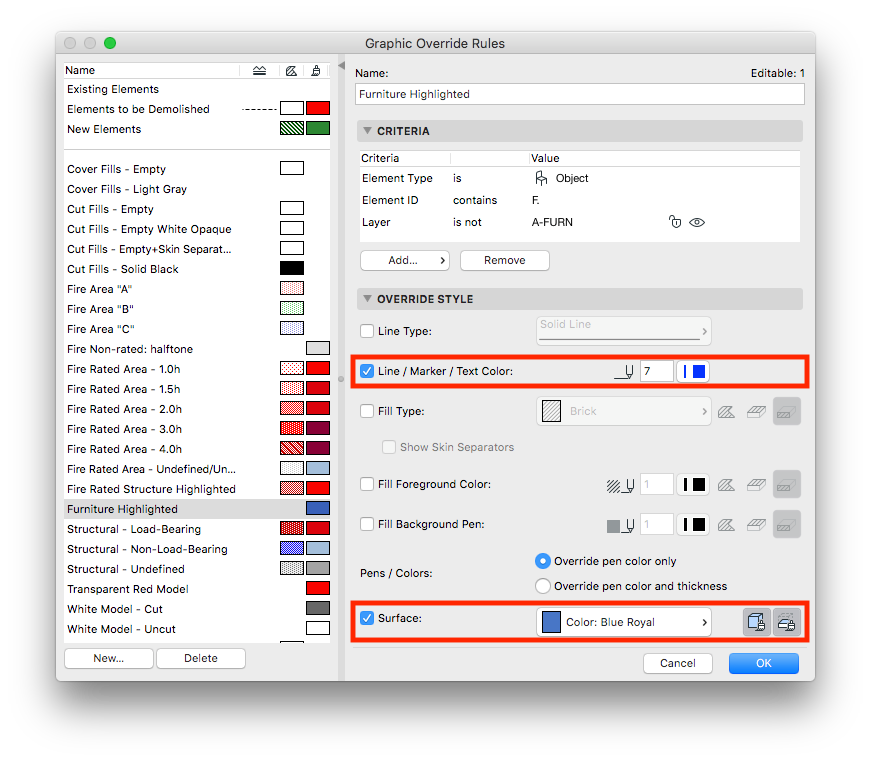
Task: Click the Object element type icon in criteria
Action: (x=540, y=178)
